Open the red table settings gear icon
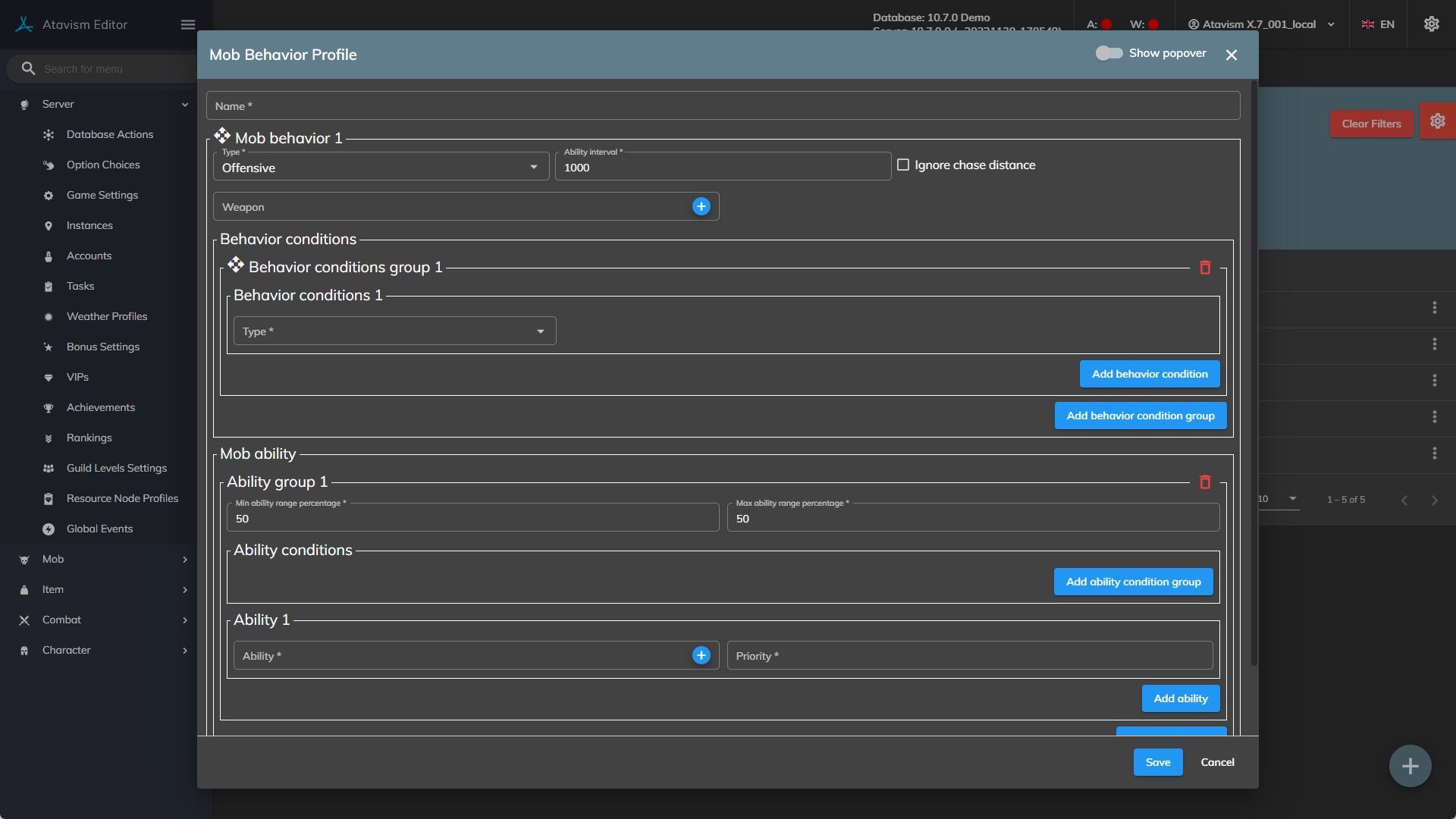 click(1437, 121)
